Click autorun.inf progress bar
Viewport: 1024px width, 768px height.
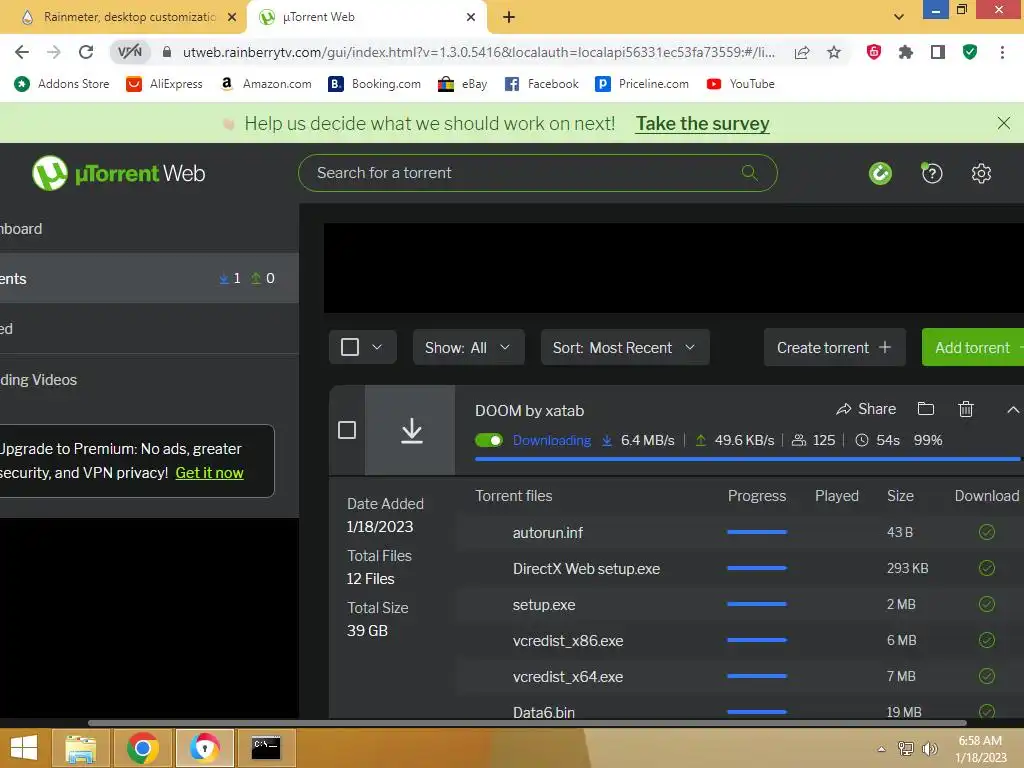point(757,532)
